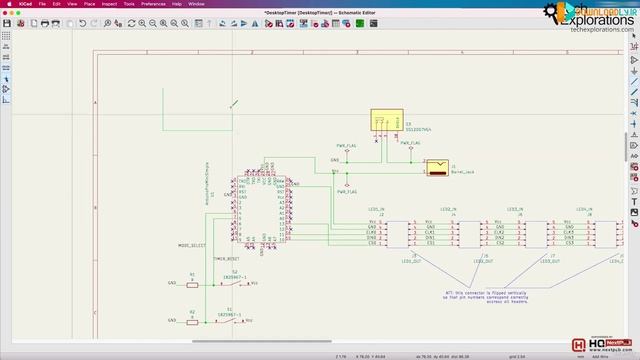This screenshot has width=640, height=360.
Task: Choose the Select arrow tool
Action: [x=634, y=36]
